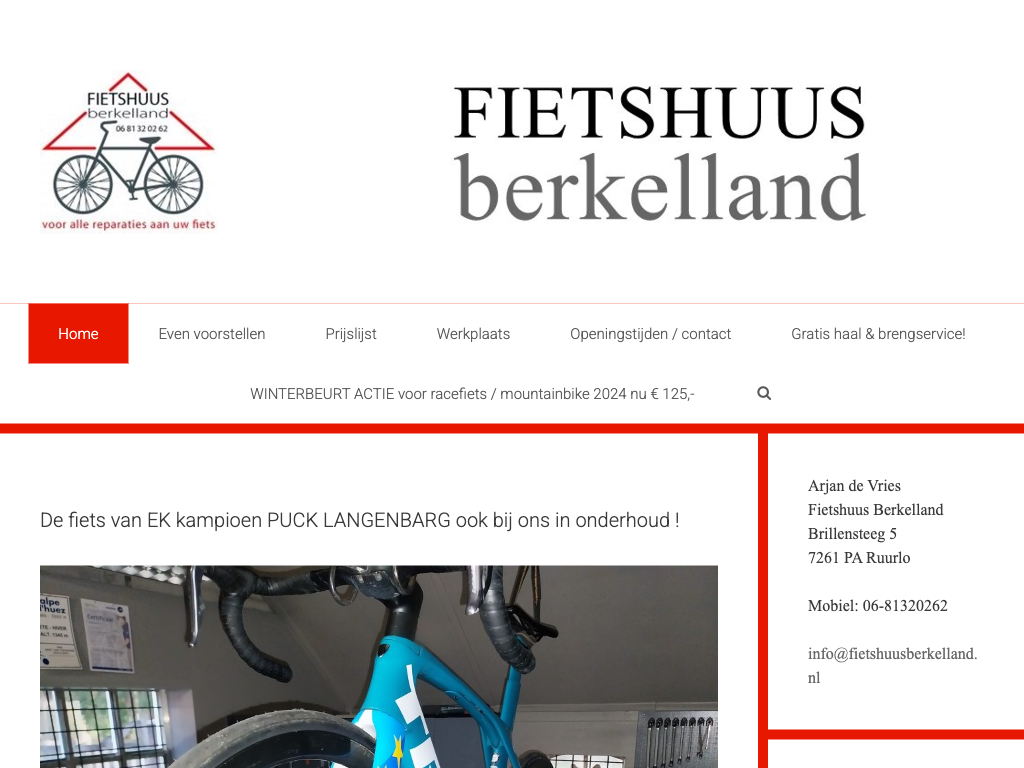Screen dimensions: 1024x768
Task: Click the search magnifier icon
Action: (764, 393)
